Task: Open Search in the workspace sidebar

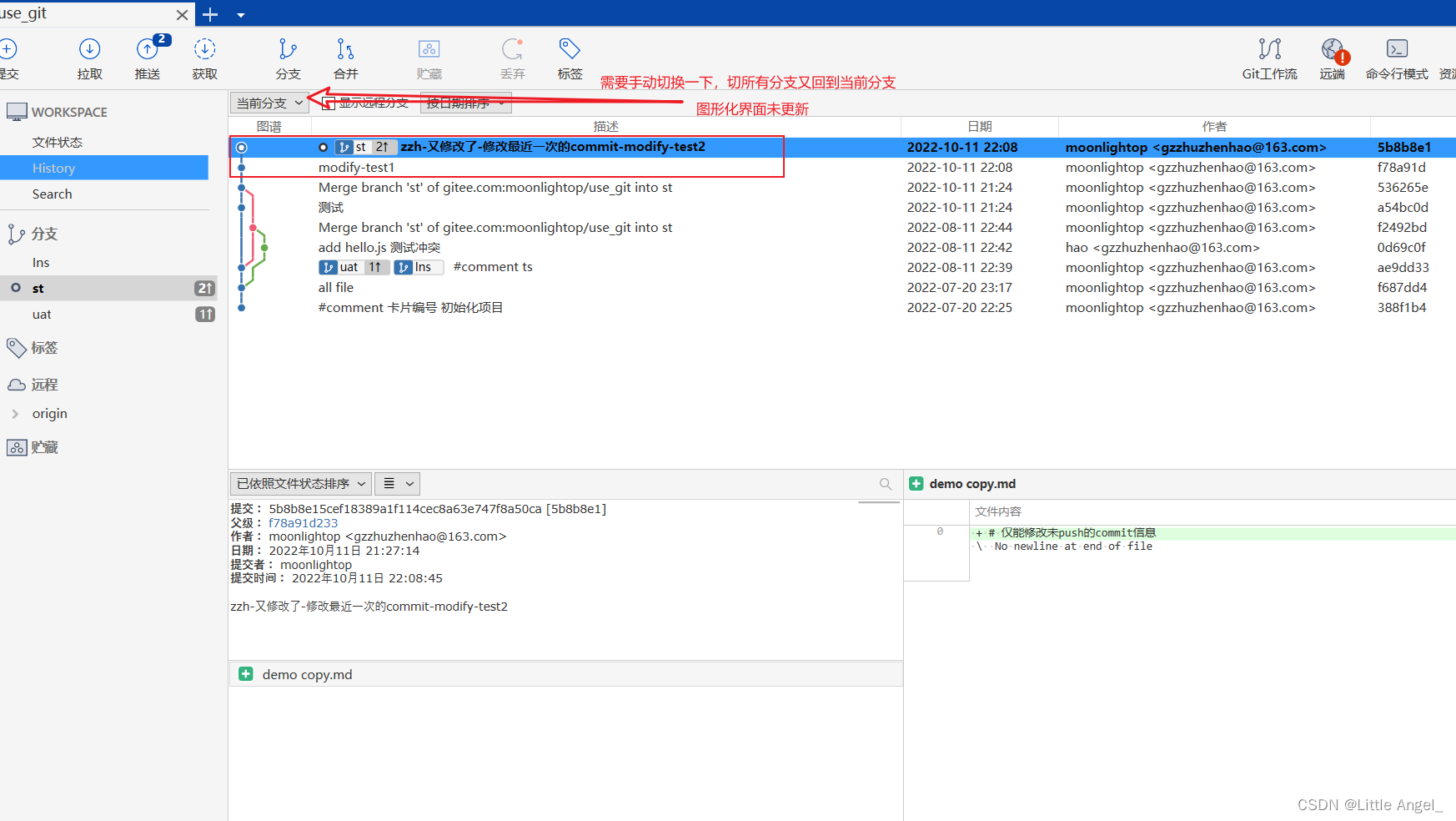Action: tap(52, 194)
